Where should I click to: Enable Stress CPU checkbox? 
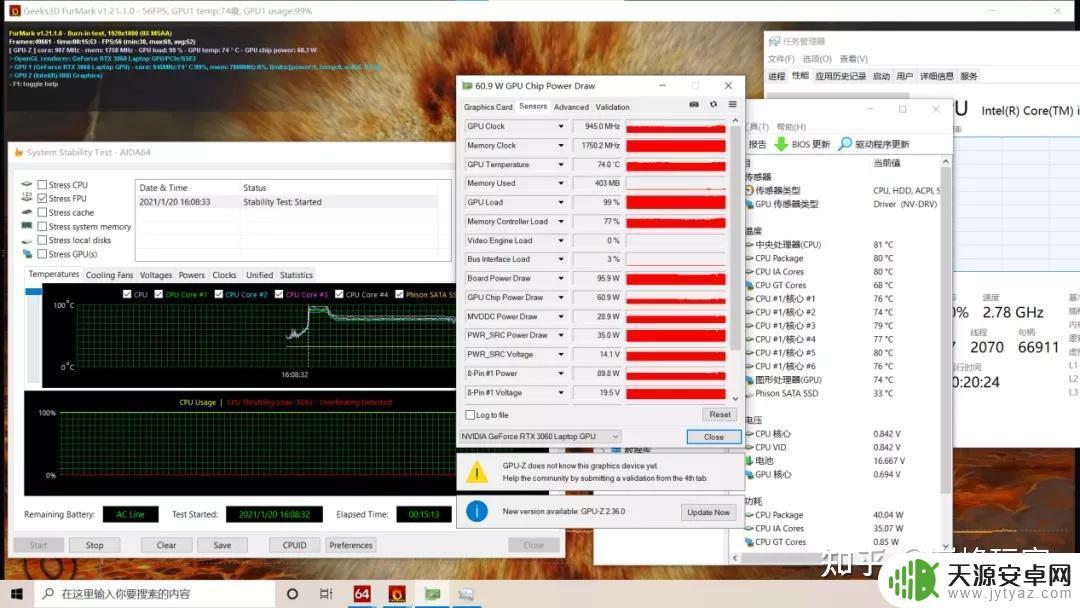point(43,185)
